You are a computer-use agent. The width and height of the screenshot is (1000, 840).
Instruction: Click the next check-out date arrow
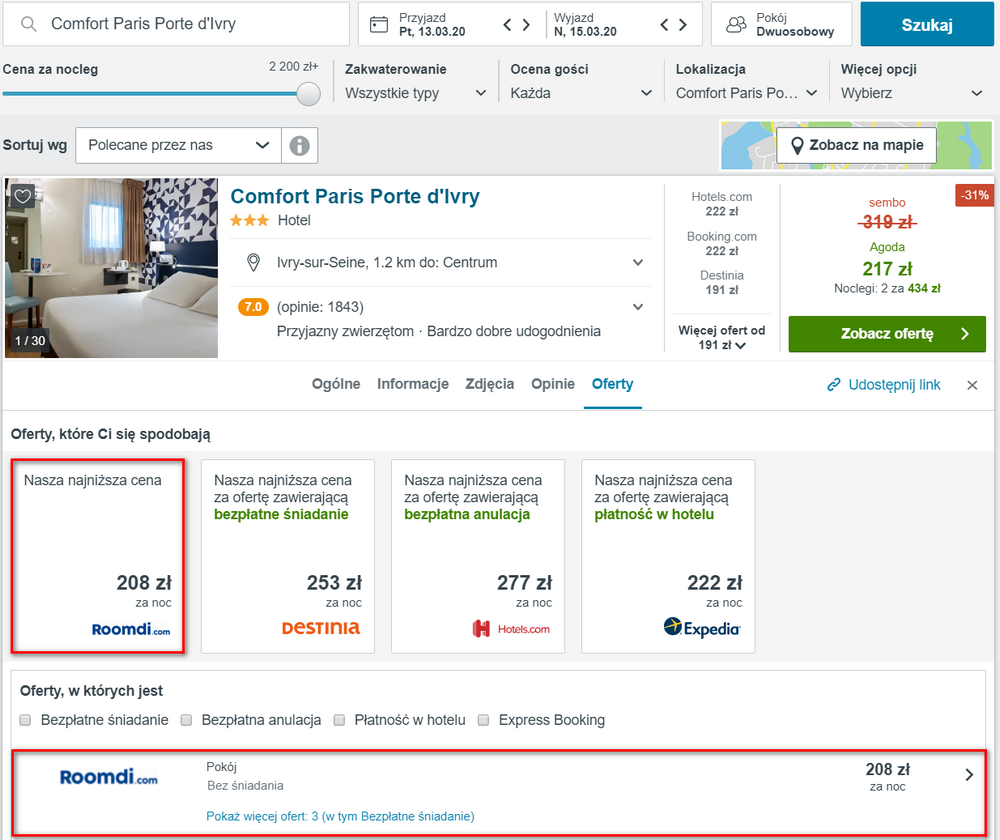[683, 25]
